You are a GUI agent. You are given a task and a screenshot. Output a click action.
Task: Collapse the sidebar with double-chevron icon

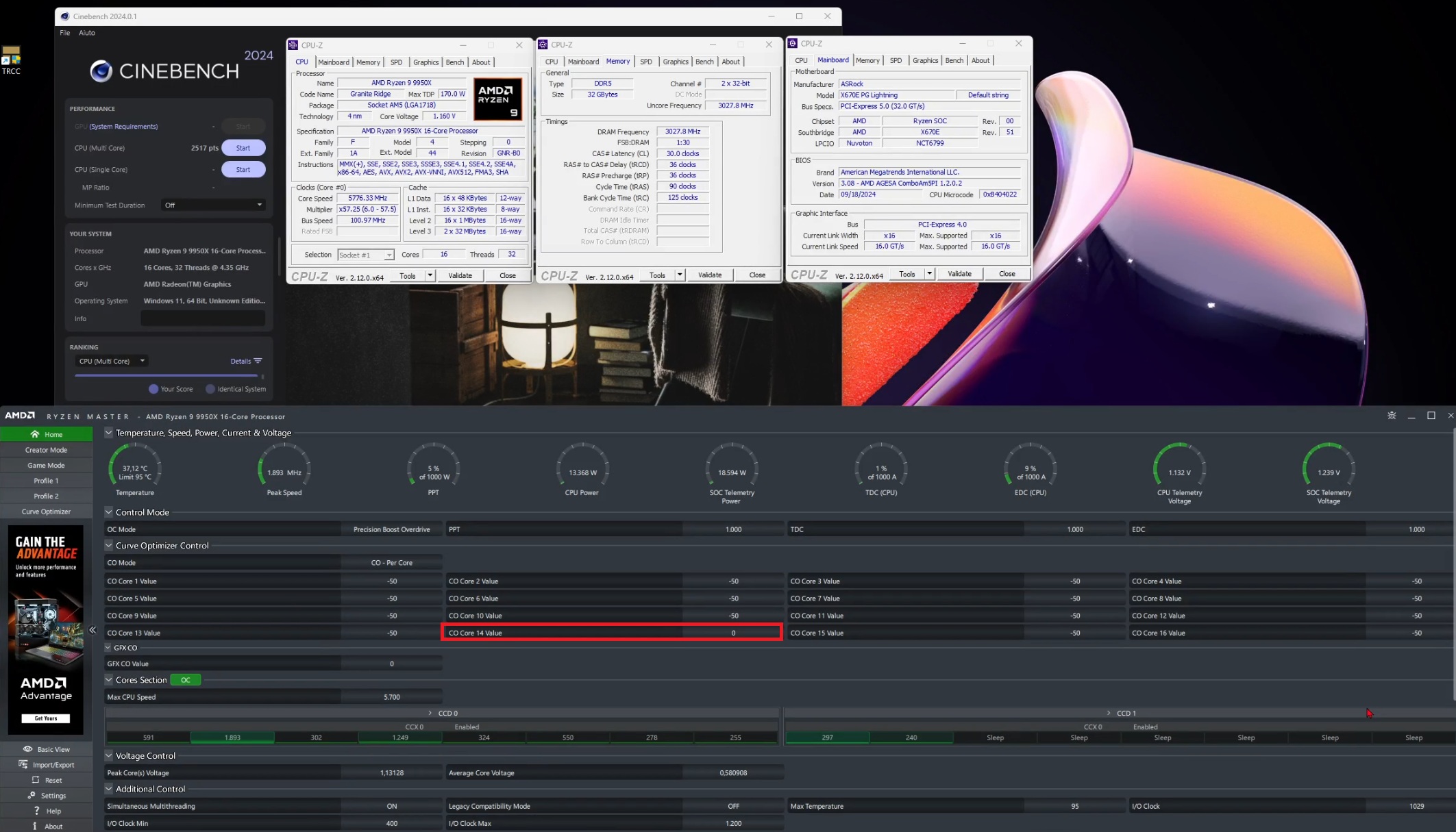coord(92,630)
